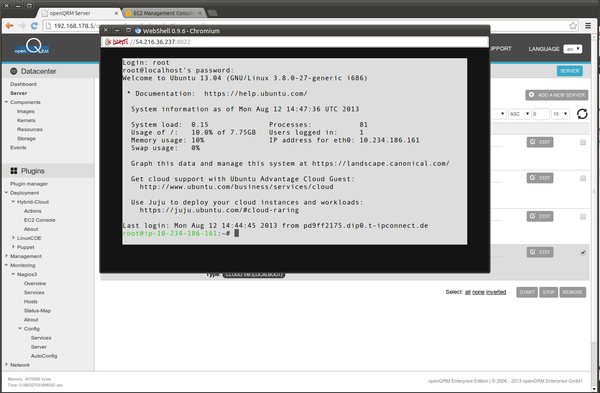Image resolution: width=600 pixels, height=393 pixels.
Task: Click EDIT for the third server row
Action: tap(540, 216)
